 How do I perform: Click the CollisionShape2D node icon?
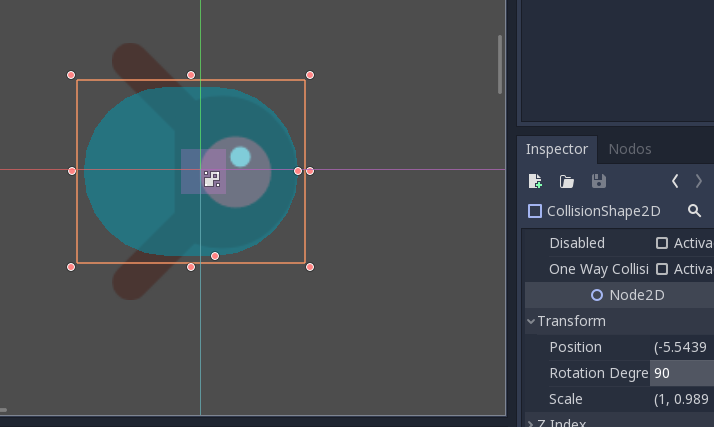pyautogui.click(x=535, y=211)
